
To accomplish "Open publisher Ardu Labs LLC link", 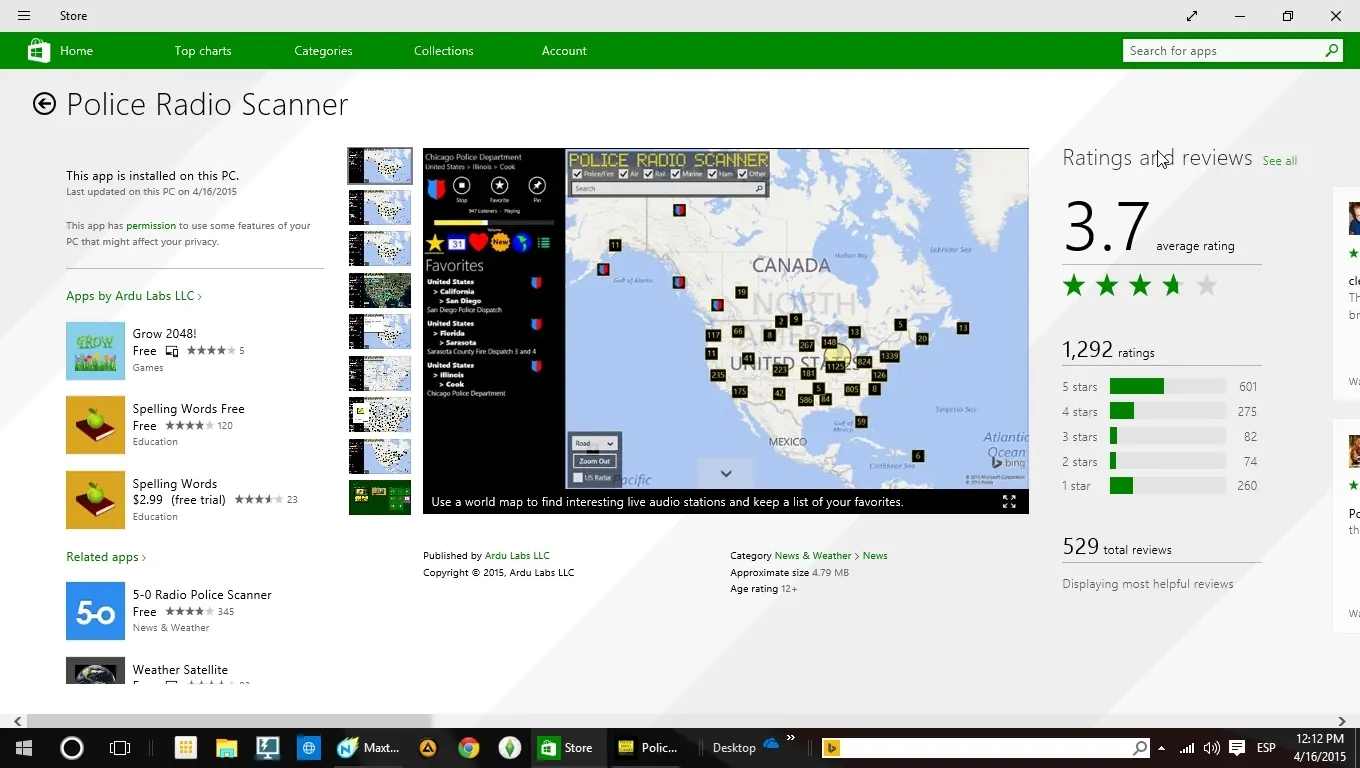I will (x=517, y=556).
